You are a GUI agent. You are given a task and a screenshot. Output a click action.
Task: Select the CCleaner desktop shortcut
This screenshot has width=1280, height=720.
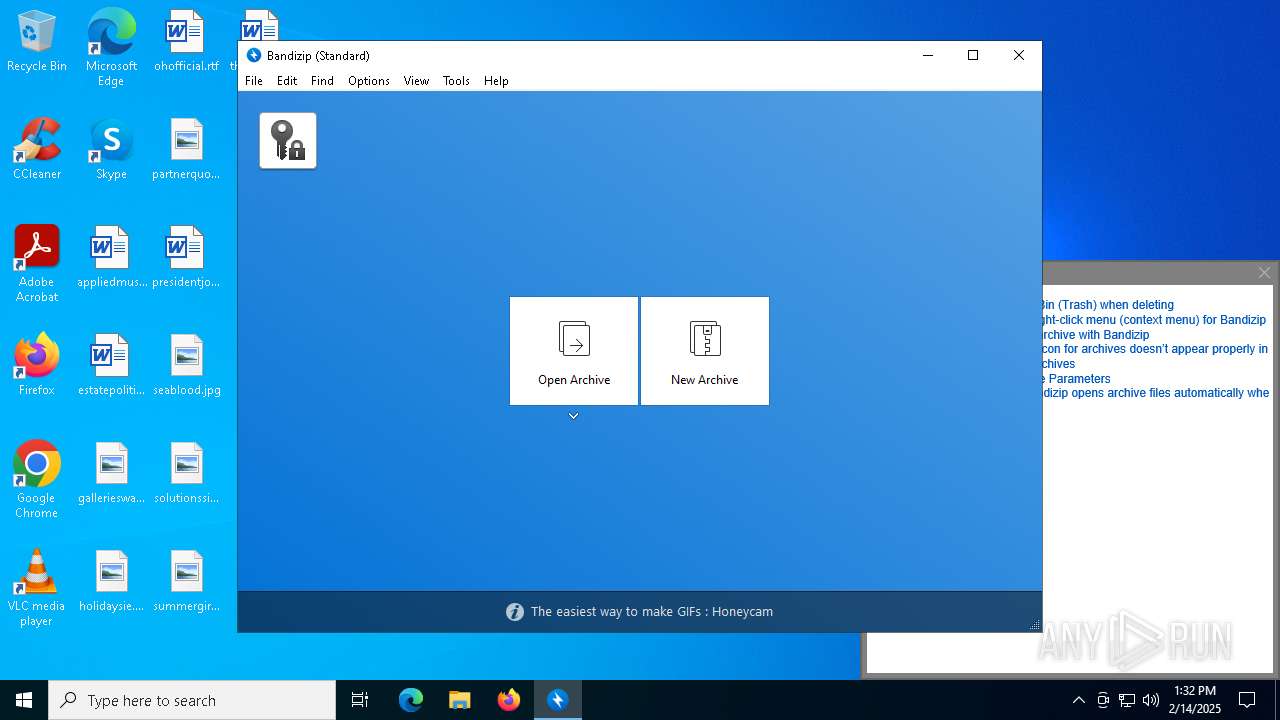37,149
